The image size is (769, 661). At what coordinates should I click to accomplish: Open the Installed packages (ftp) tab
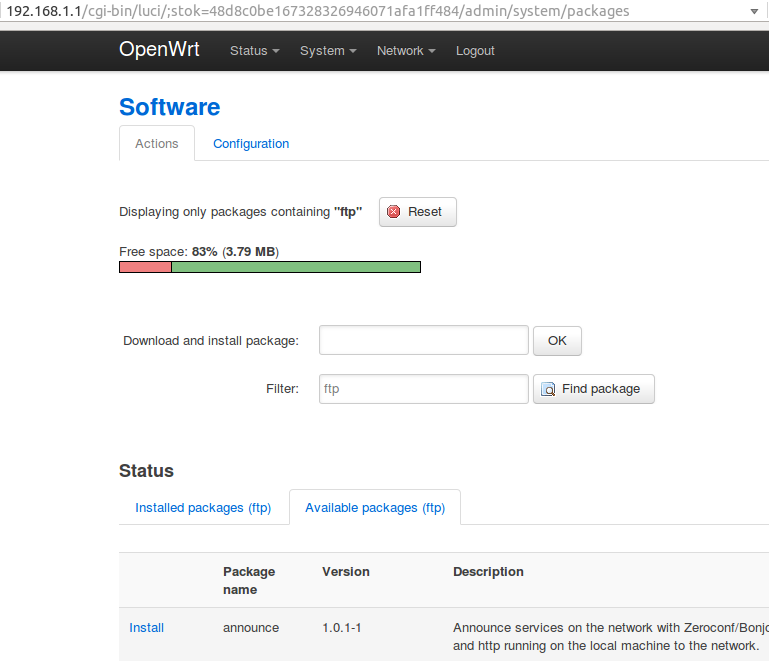[203, 508]
